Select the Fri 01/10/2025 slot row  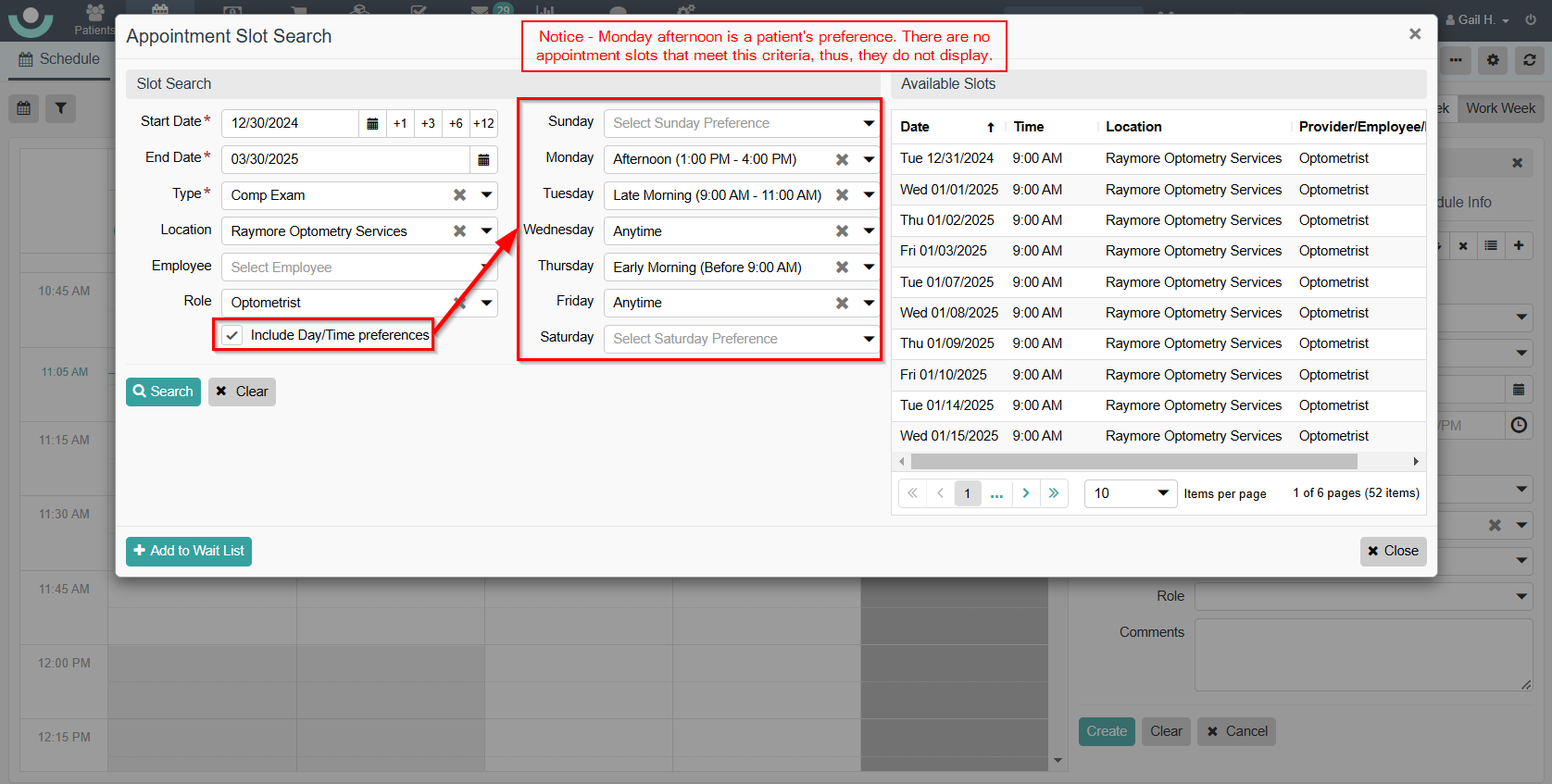[1159, 375]
